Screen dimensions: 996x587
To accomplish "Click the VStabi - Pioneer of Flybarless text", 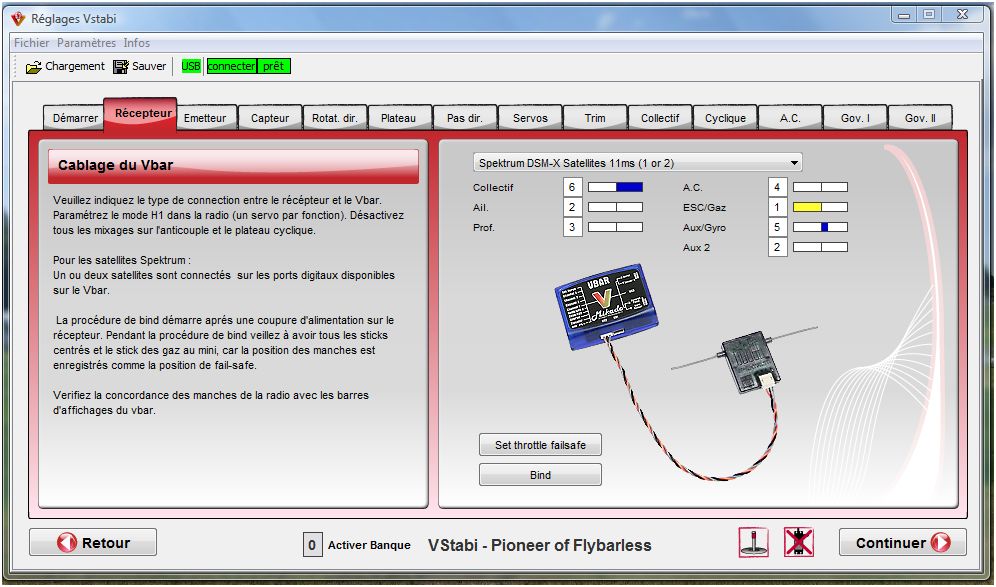I will (x=539, y=545).
